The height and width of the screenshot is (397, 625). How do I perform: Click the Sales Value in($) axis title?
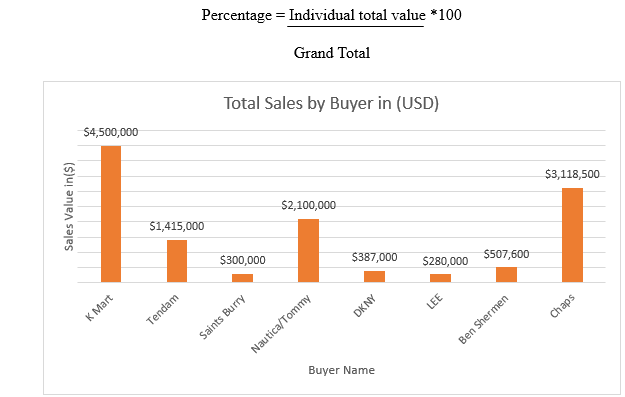click(69, 206)
